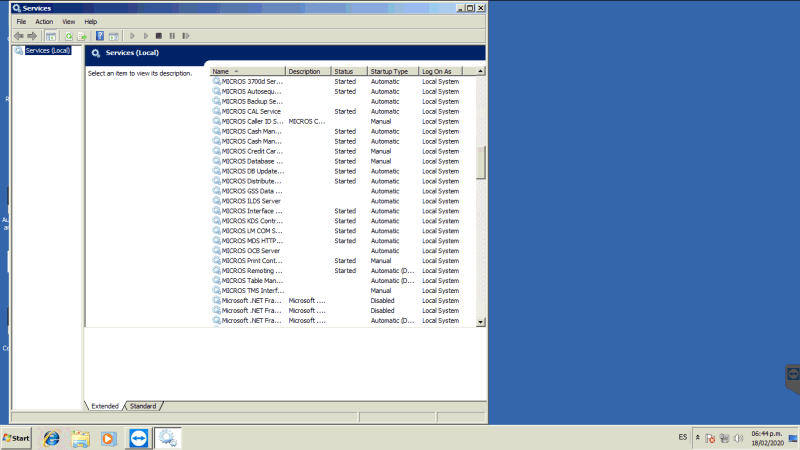800x450 pixels.
Task: Click the ES language indicator
Action: pyautogui.click(x=683, y=437)
